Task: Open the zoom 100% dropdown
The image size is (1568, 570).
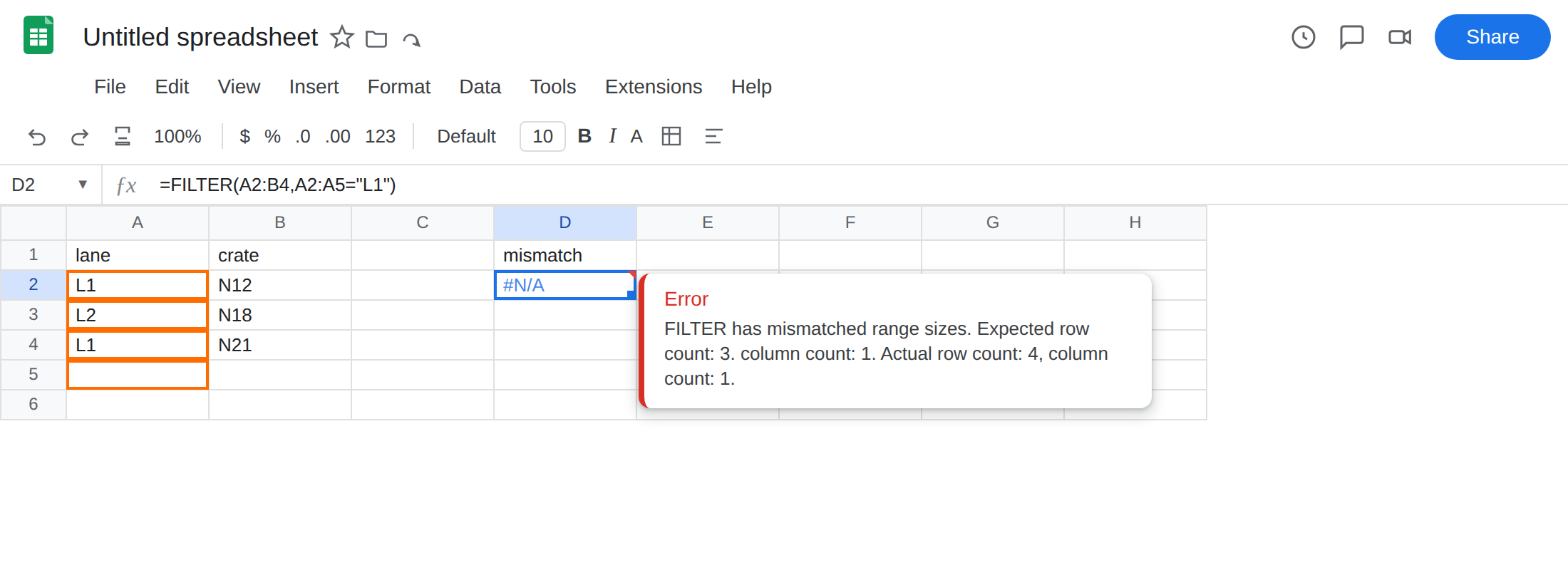Action: [x=177, y=136]
